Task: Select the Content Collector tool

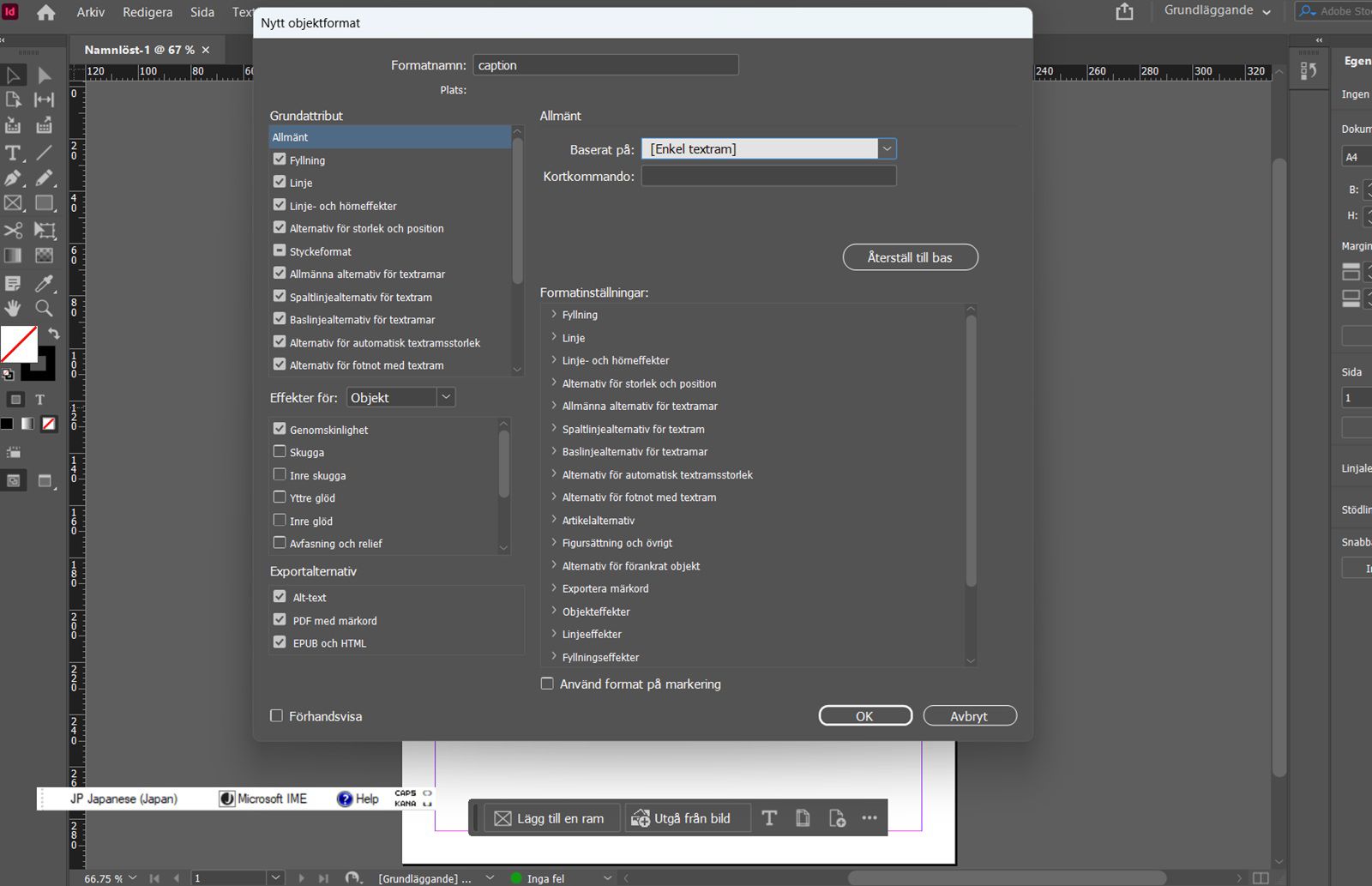Action: (14, 126)
